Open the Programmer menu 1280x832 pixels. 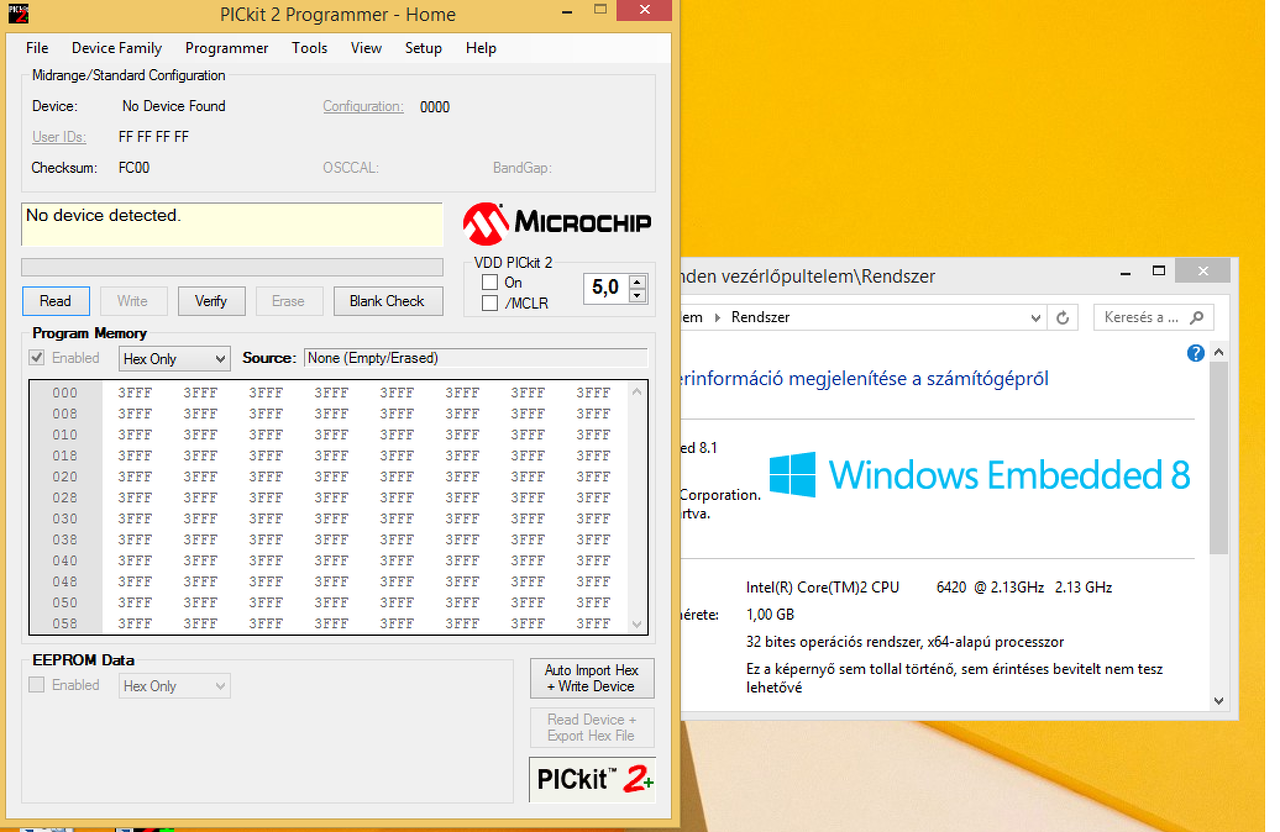click(227, 48)
